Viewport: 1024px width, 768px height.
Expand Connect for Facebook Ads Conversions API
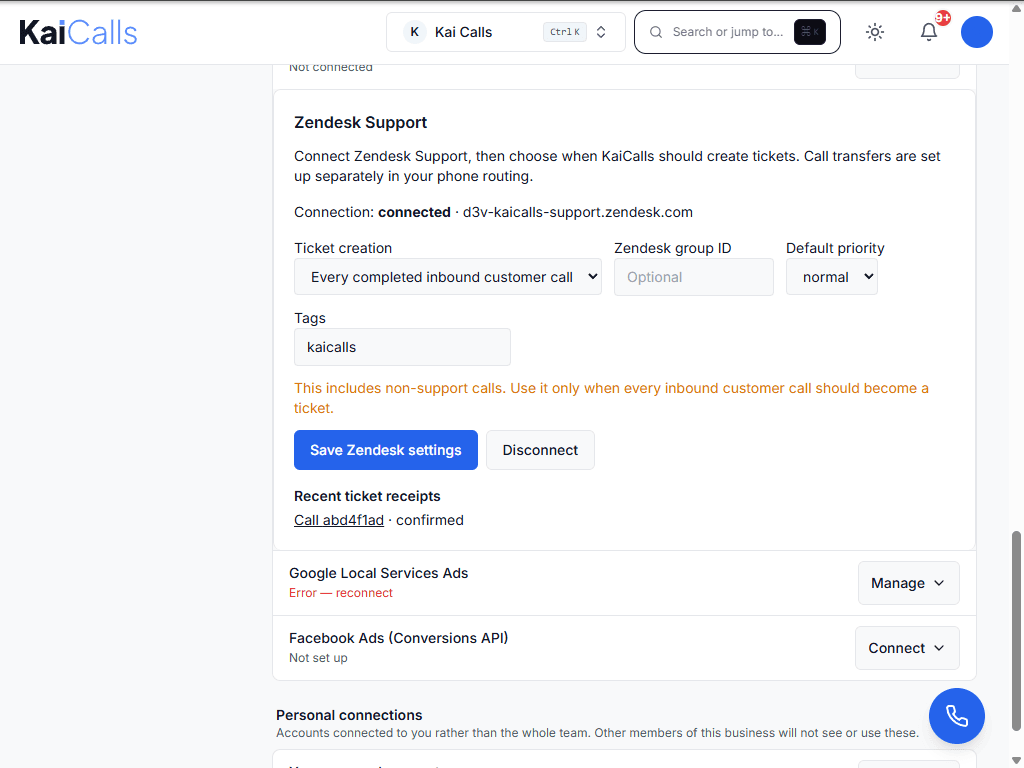click(x=907, y=648)
